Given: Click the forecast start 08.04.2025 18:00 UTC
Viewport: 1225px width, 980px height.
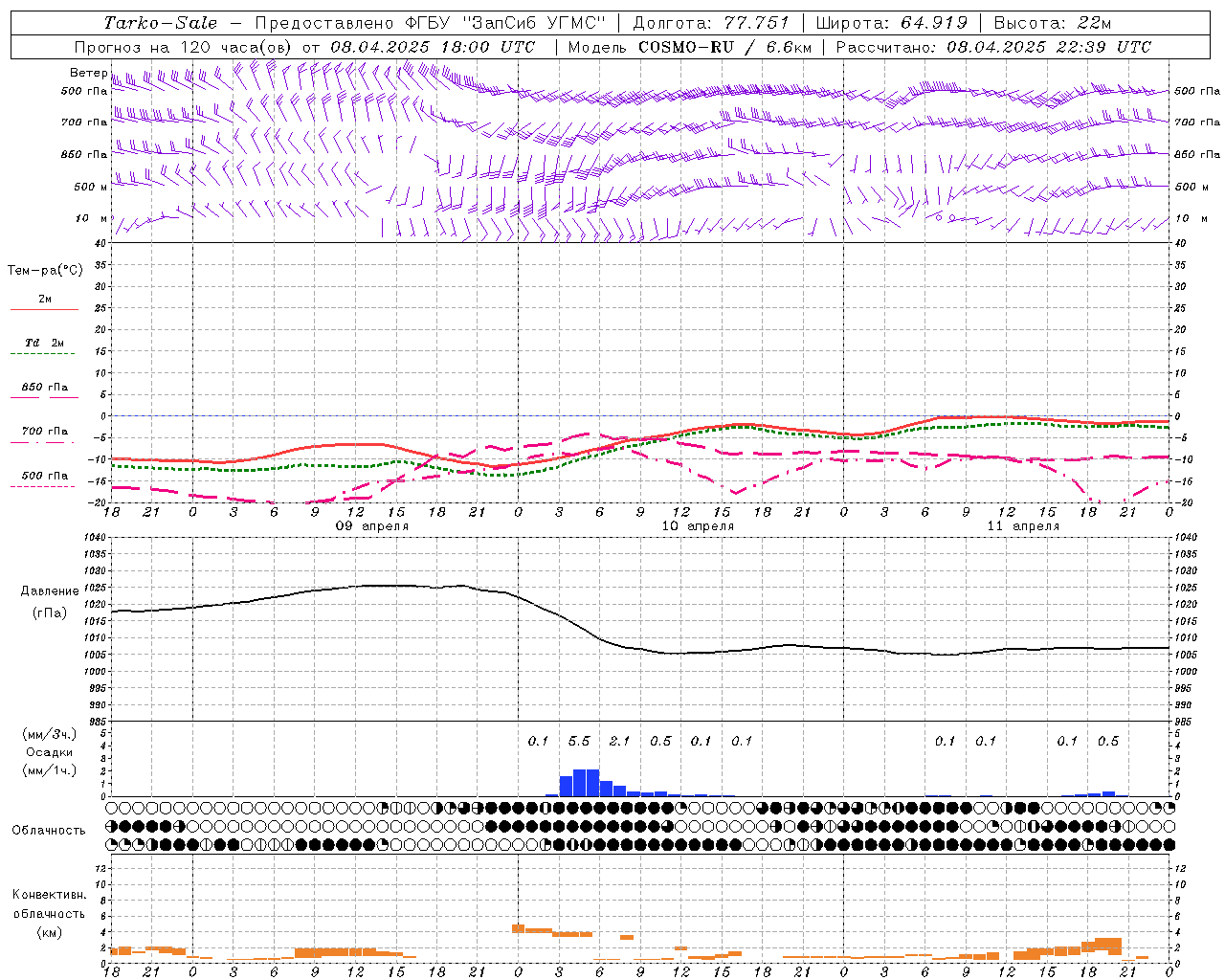Looking at the screenshot, I should [x=433, y=47].
